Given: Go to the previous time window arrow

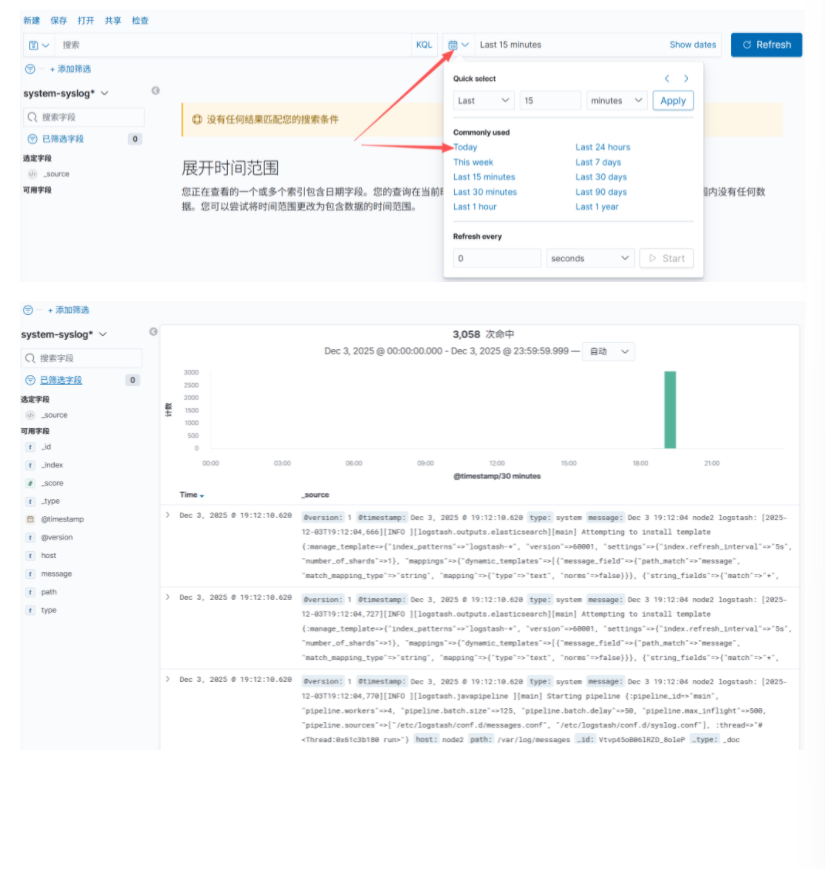Looking at the screenshot, I should coord(667,79).
